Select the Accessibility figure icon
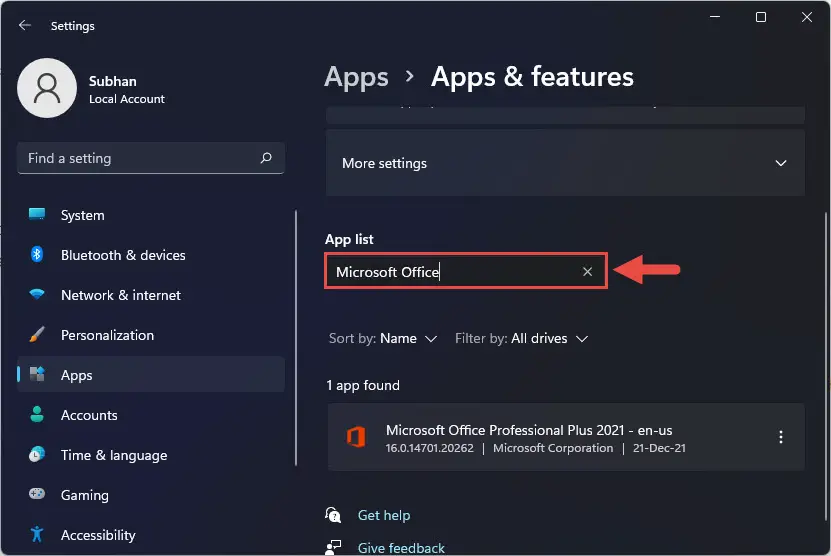The height and width of the screenshot is (556, 831). click(x=37, y=534)
